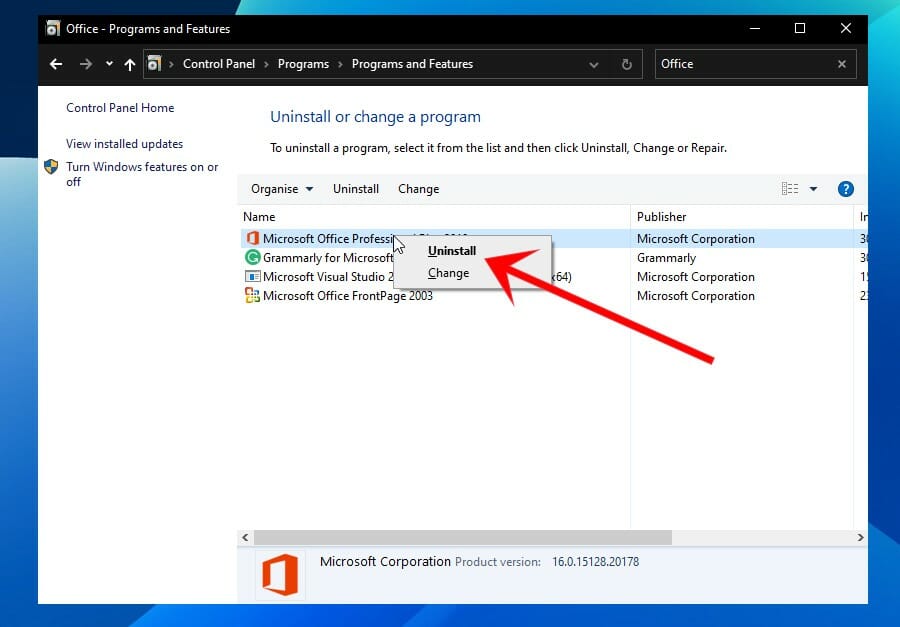Open the Organise dropdown
Image resolution: width=900 pixels, height=627 pixels.
(282, 189)
